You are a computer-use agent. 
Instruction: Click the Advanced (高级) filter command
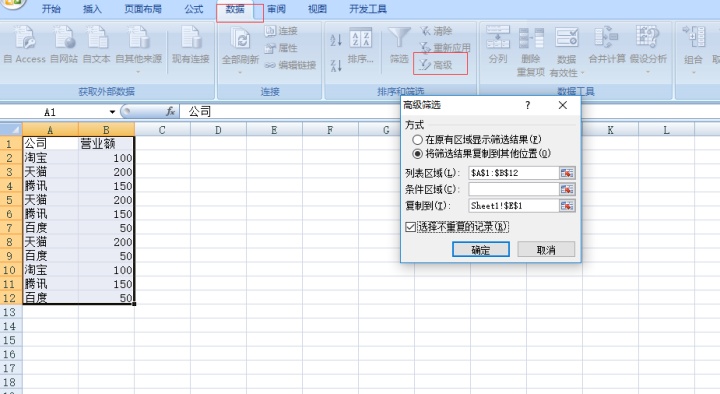pos(437,65)
